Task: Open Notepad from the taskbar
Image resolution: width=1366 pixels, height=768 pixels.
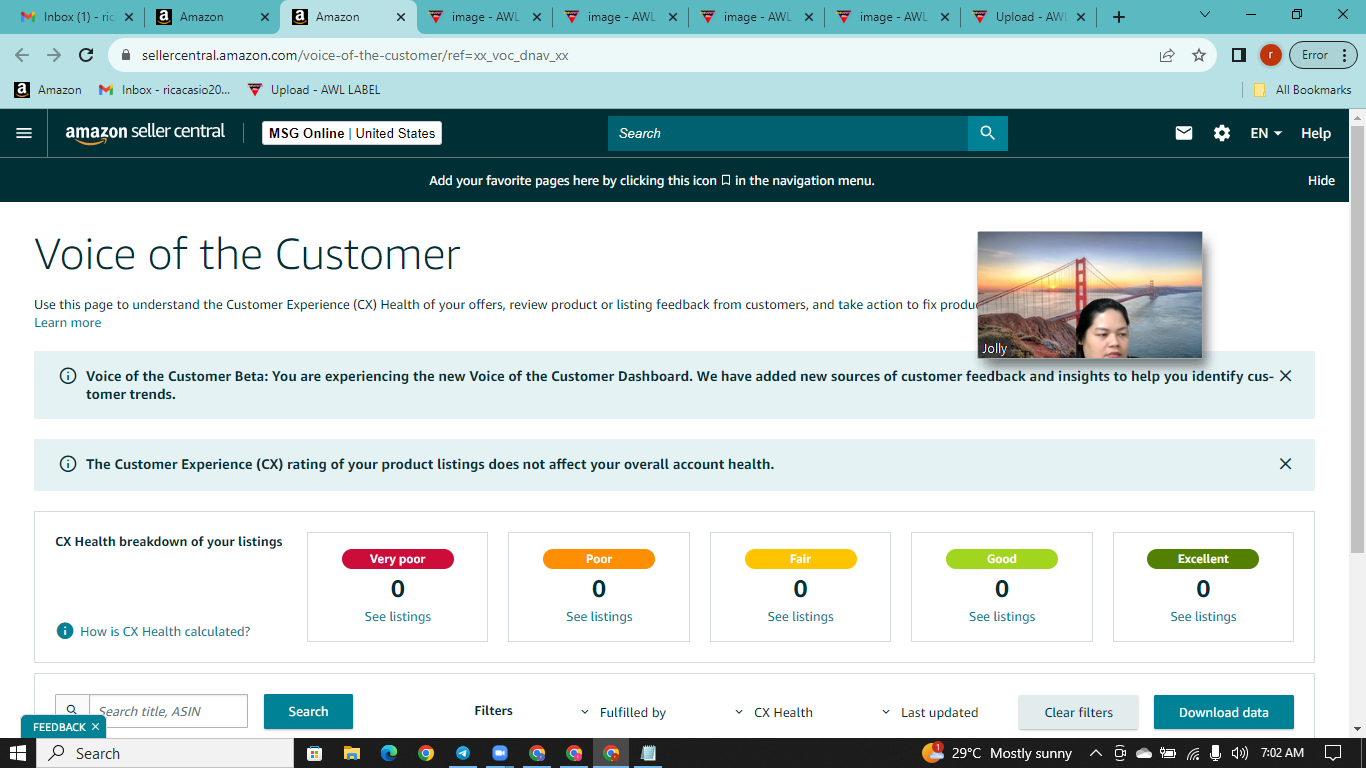Action: [648, 753]
